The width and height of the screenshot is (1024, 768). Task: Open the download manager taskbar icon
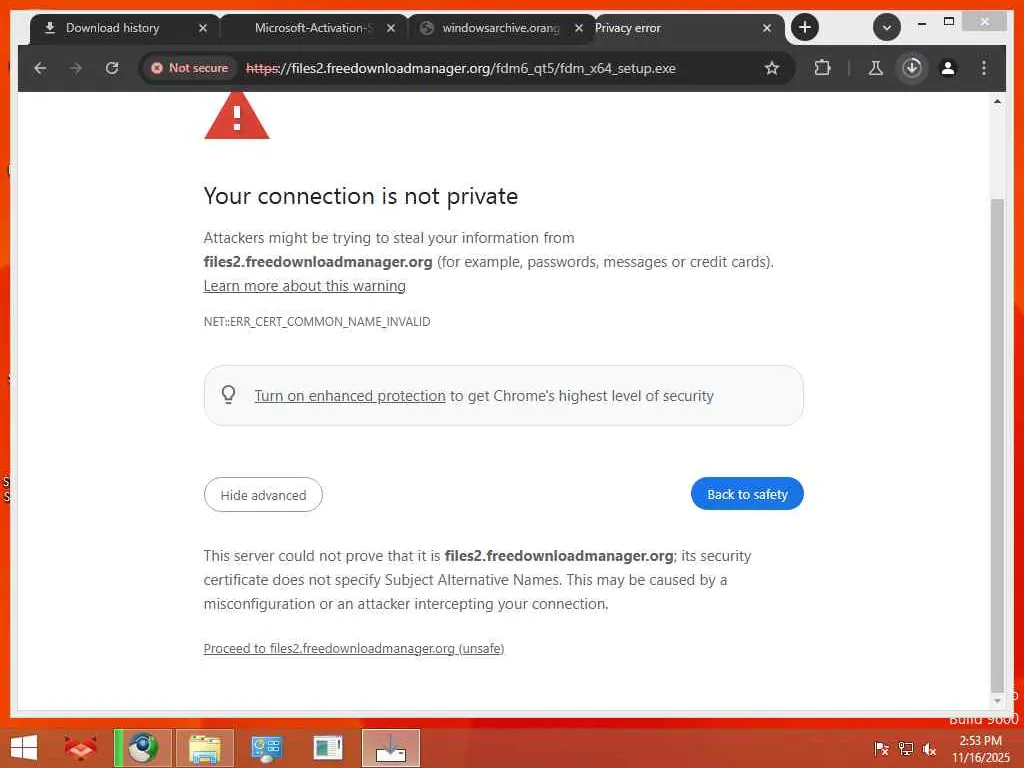391,748
